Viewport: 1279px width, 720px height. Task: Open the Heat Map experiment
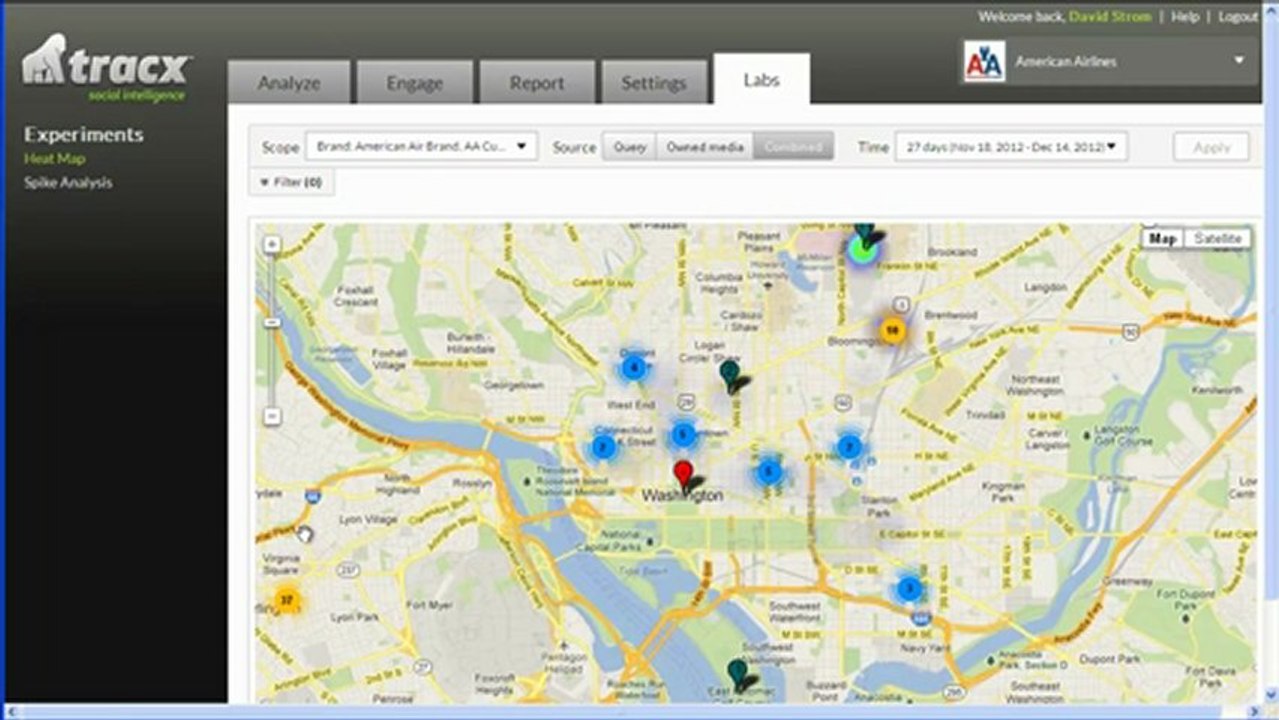click(55, 159)
